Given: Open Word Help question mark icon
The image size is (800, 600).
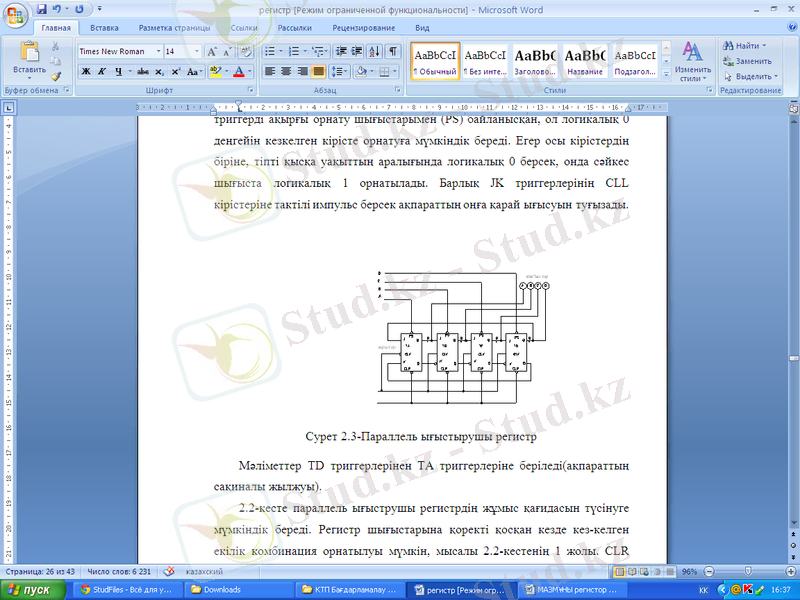Looking at the screenshot, I should pyautogui.click(x=790, y=29).
